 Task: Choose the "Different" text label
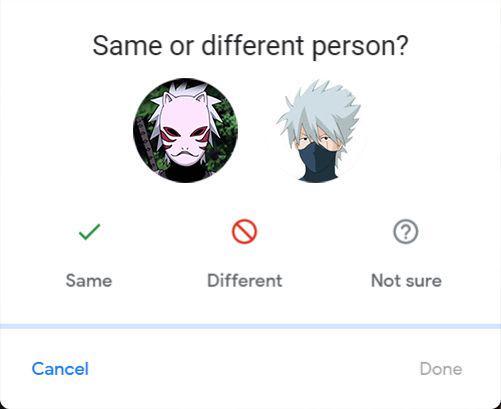245,280
